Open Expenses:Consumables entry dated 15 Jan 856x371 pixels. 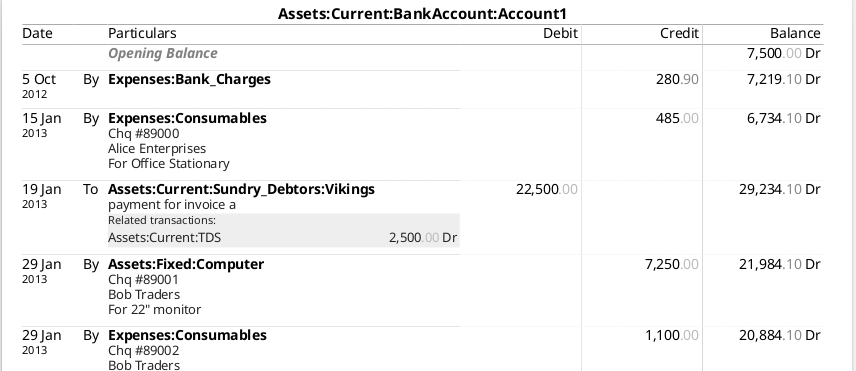(x=187, y=118)
